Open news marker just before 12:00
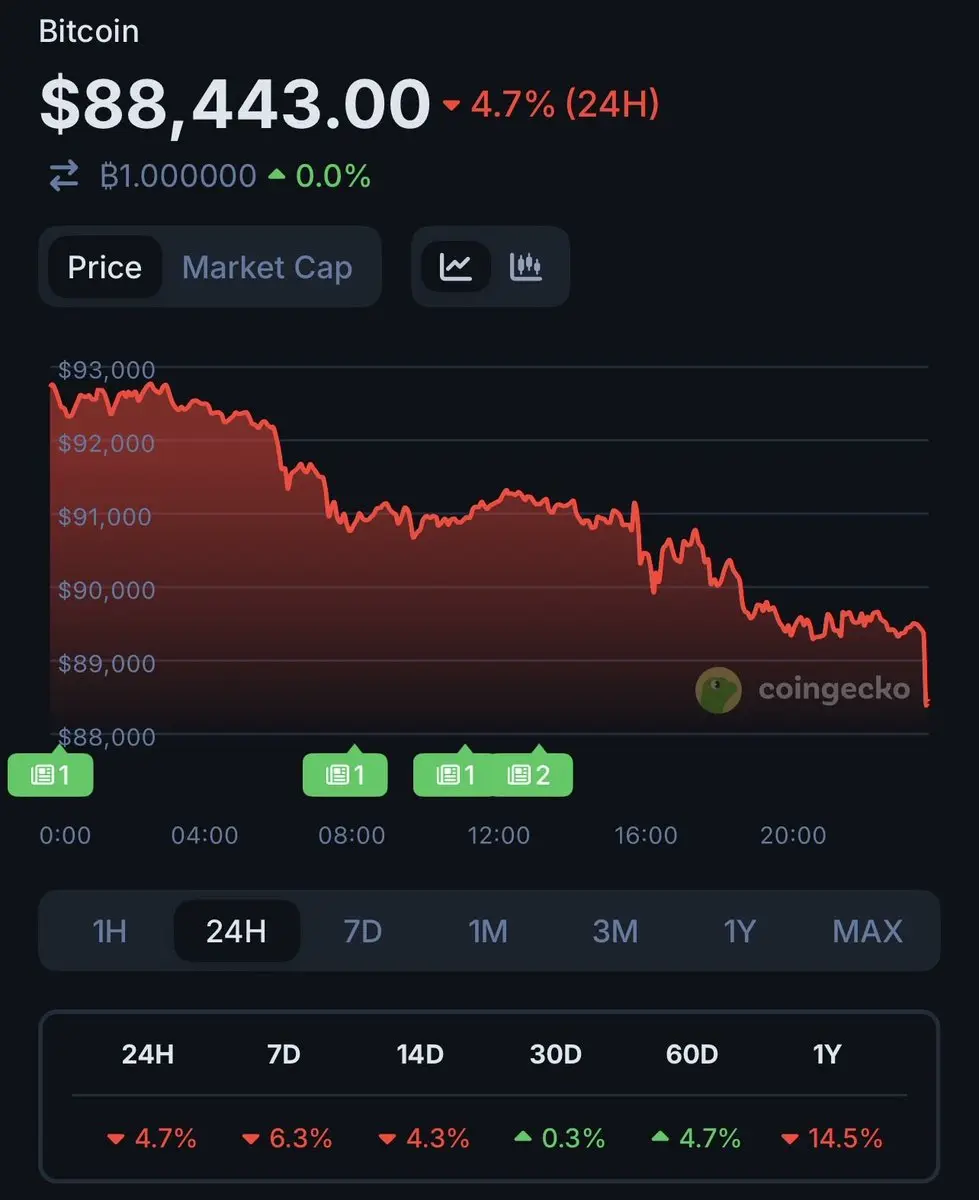The height and width of the screenshot is (1200, 979). click(x=454, y=774)
